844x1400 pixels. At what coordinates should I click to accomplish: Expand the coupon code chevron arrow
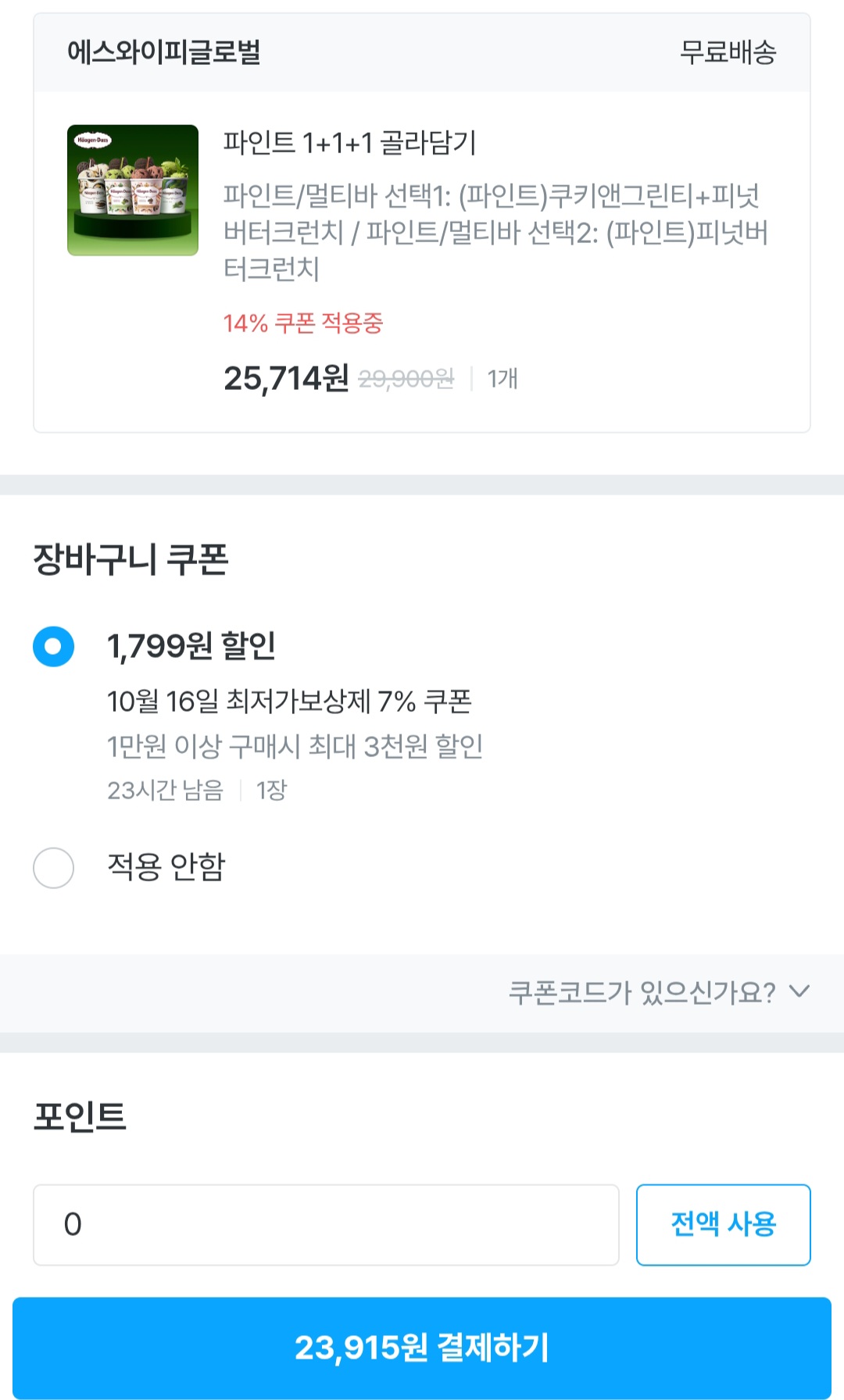(x=799, y=991)
